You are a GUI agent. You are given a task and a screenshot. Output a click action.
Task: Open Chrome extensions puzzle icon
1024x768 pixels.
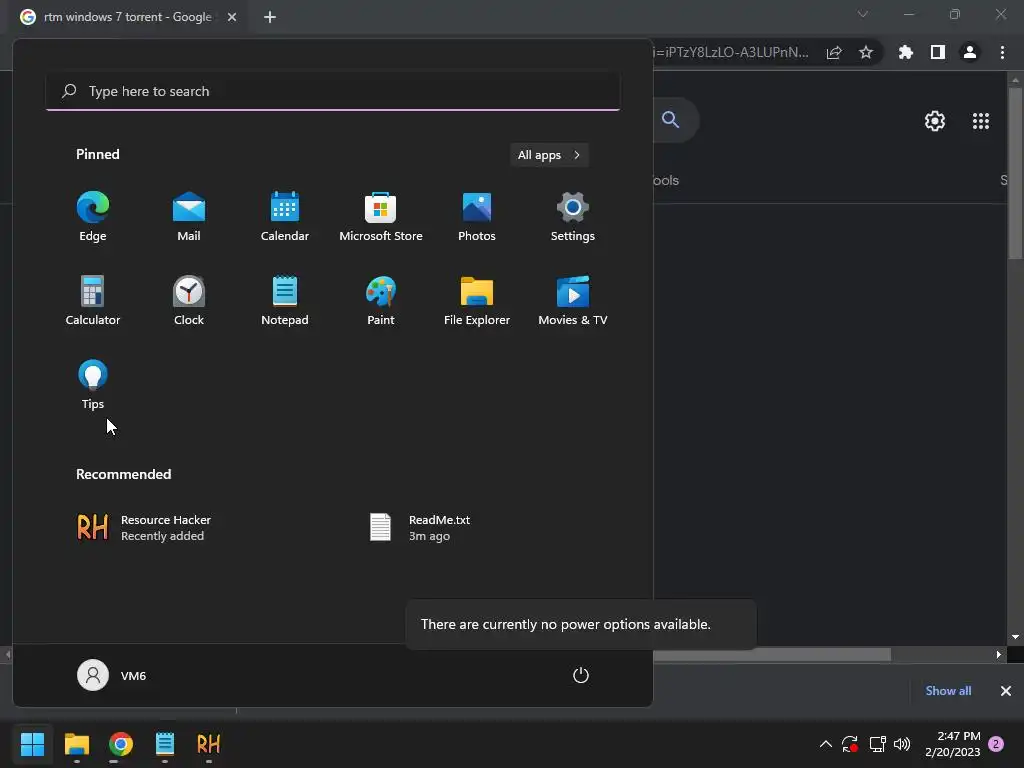click(906, 52)
